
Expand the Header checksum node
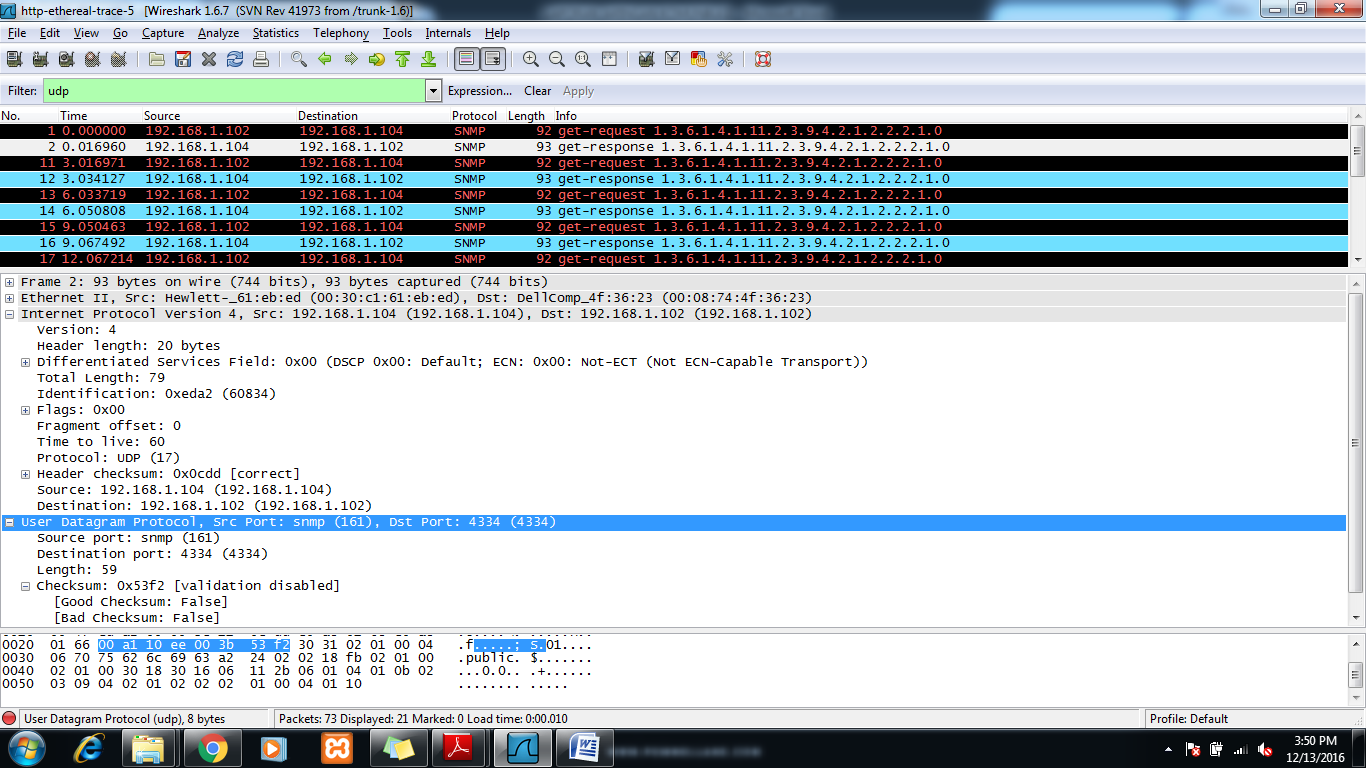[x=26, y=474]
